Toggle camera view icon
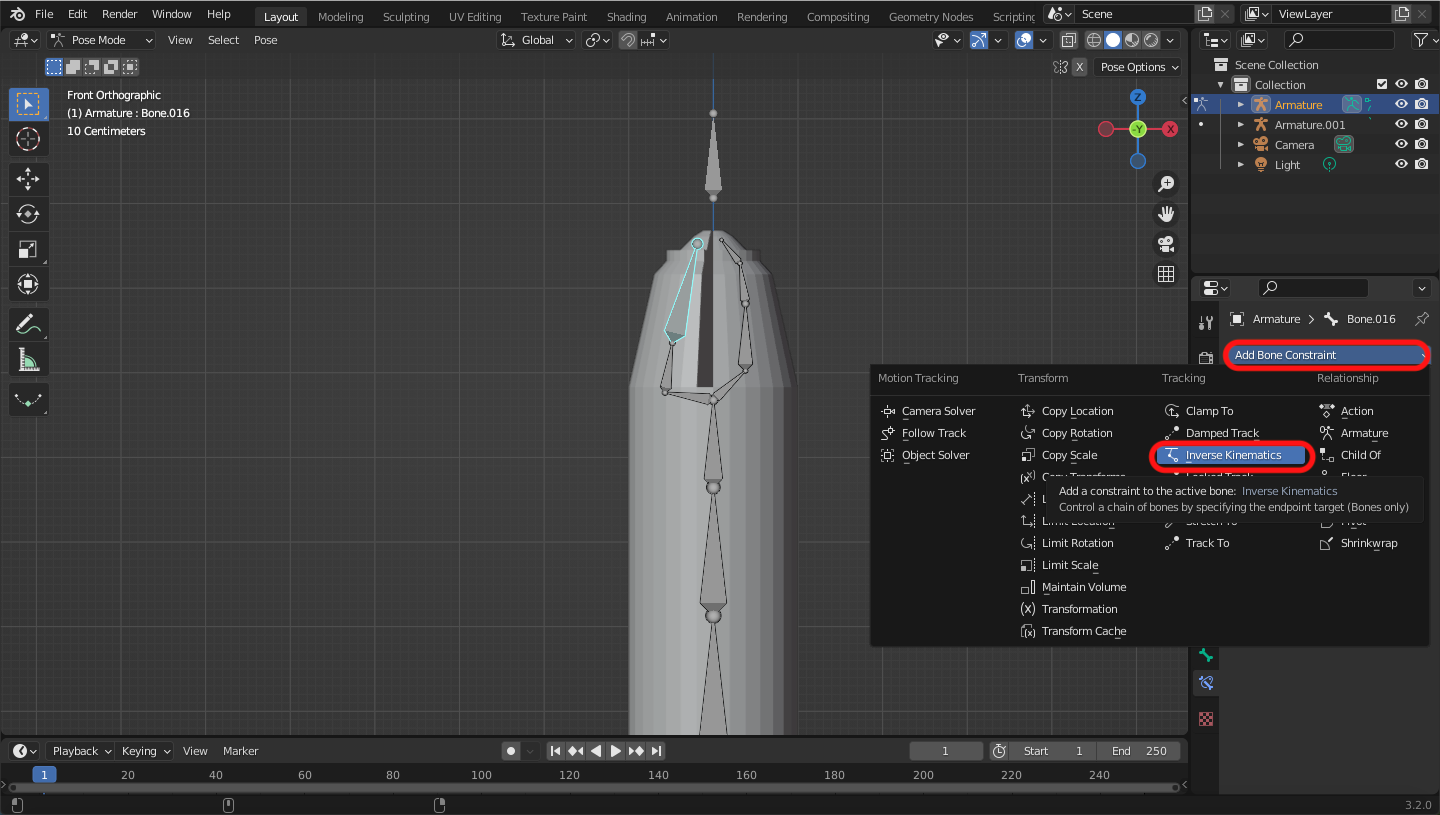 coord(1166,244)
